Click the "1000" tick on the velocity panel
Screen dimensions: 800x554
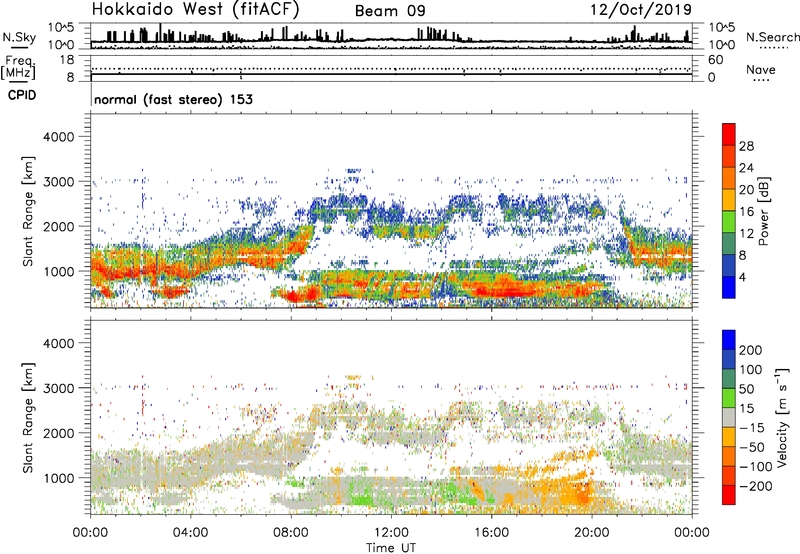[59, 478]
